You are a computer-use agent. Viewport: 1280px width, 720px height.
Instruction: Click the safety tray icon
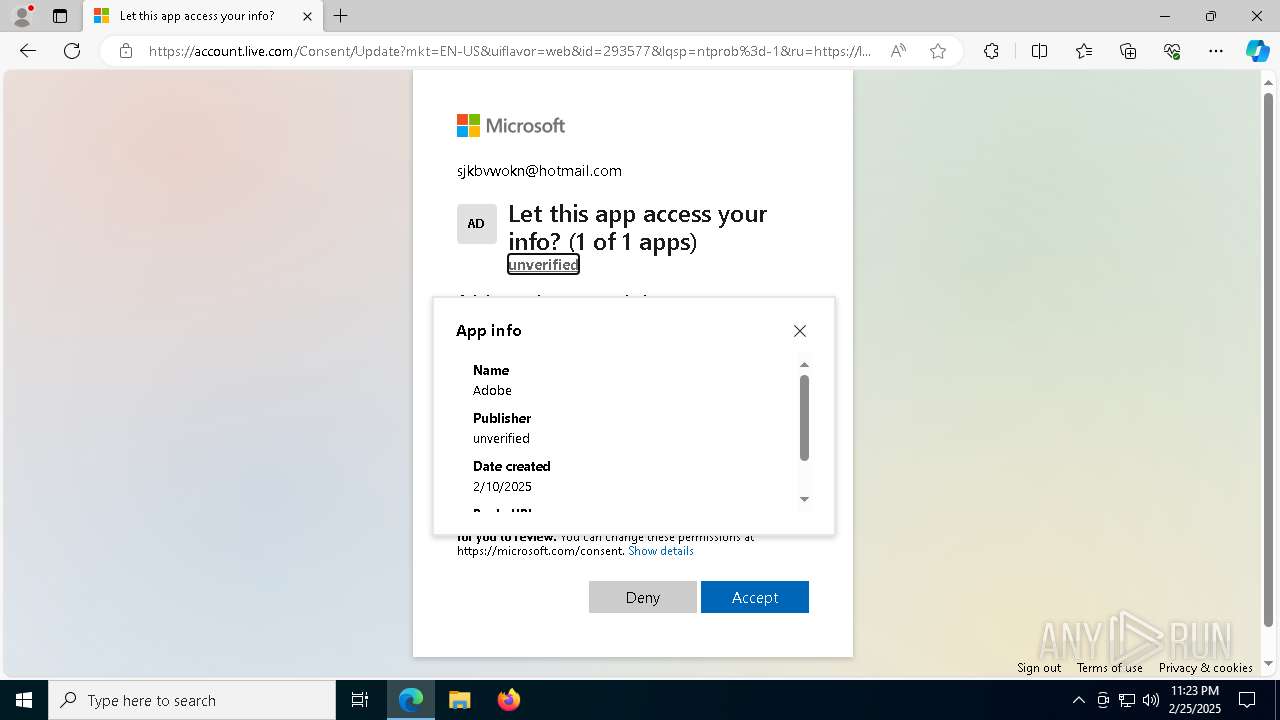pyautogui.click(x=1103, y=700)
